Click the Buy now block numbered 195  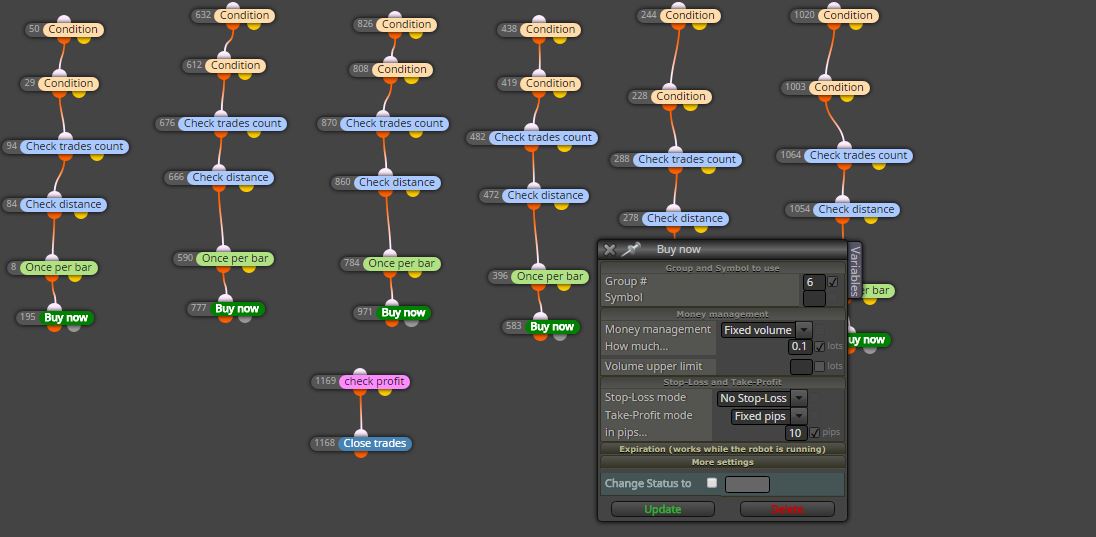point(66,317)
